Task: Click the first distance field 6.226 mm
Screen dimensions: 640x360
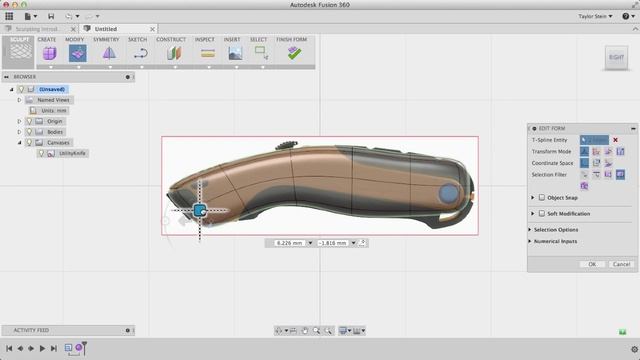Action: [289, 243]
